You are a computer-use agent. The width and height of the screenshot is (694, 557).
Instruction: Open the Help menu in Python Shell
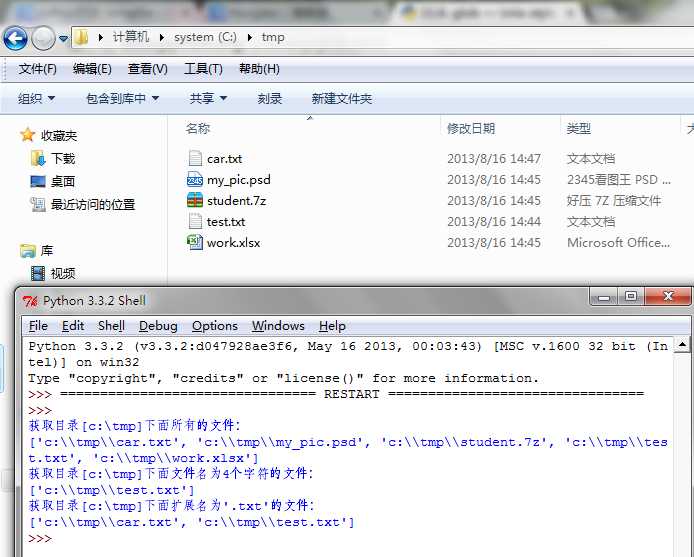332,326
